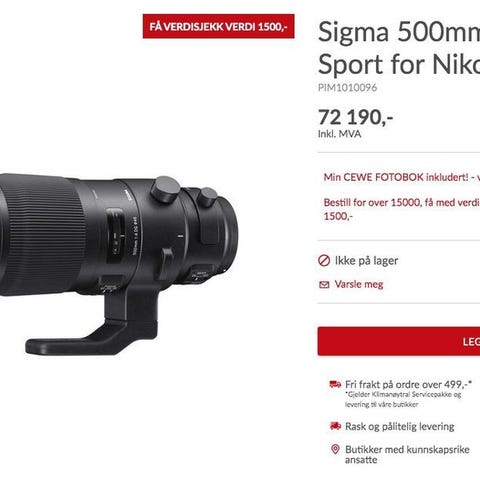This screenshot has height=480, width=480.
Task: Open the Bestill for over 15000 promotion
Action: point(402,209)
